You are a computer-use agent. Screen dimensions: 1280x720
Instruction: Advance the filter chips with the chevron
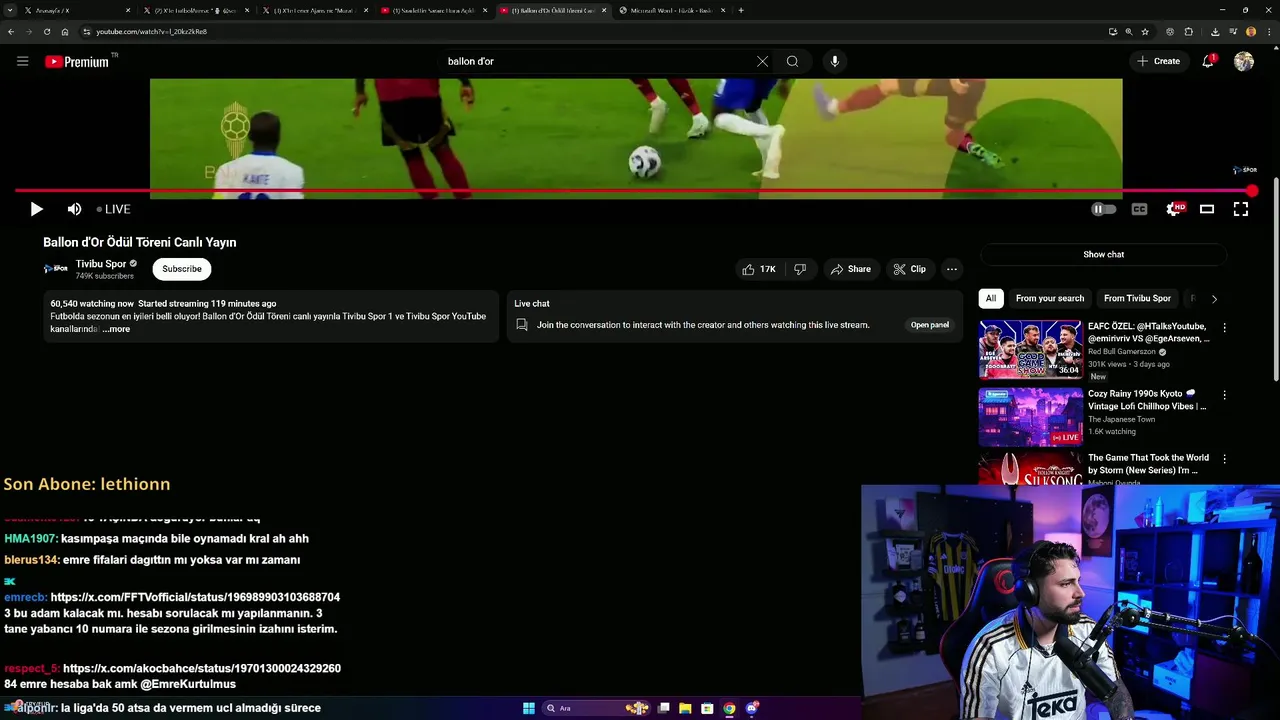(x=1214, y=298)
